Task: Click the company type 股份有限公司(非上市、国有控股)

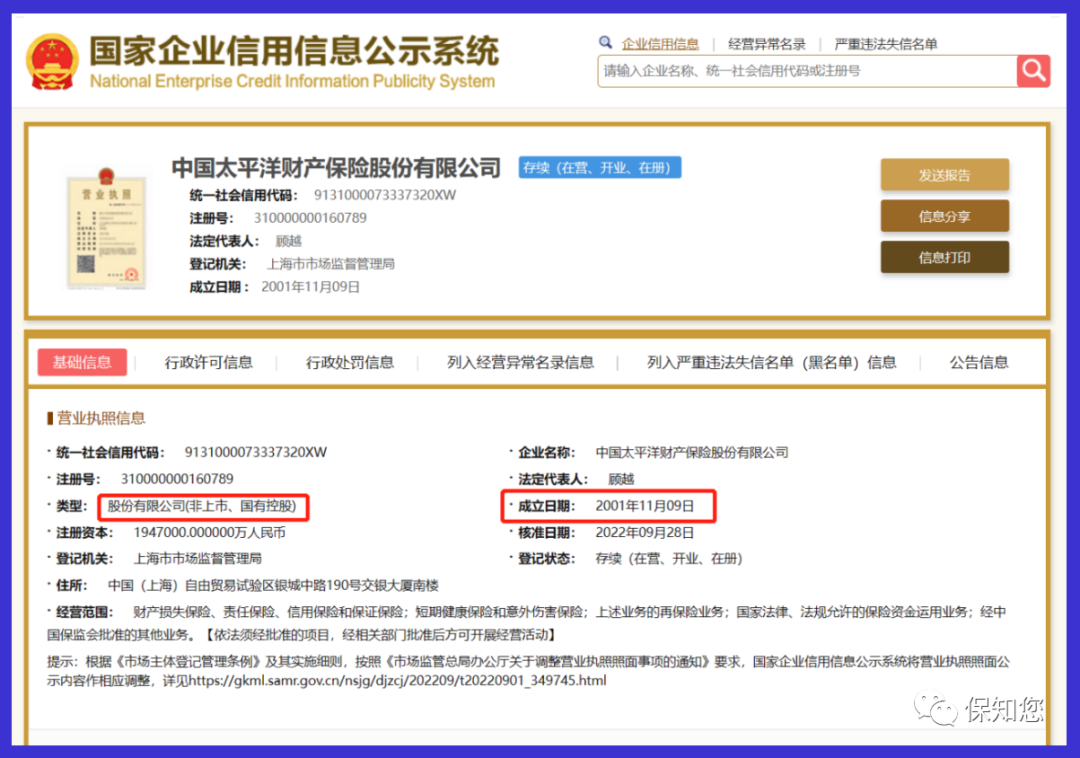Action: [202, 506]
